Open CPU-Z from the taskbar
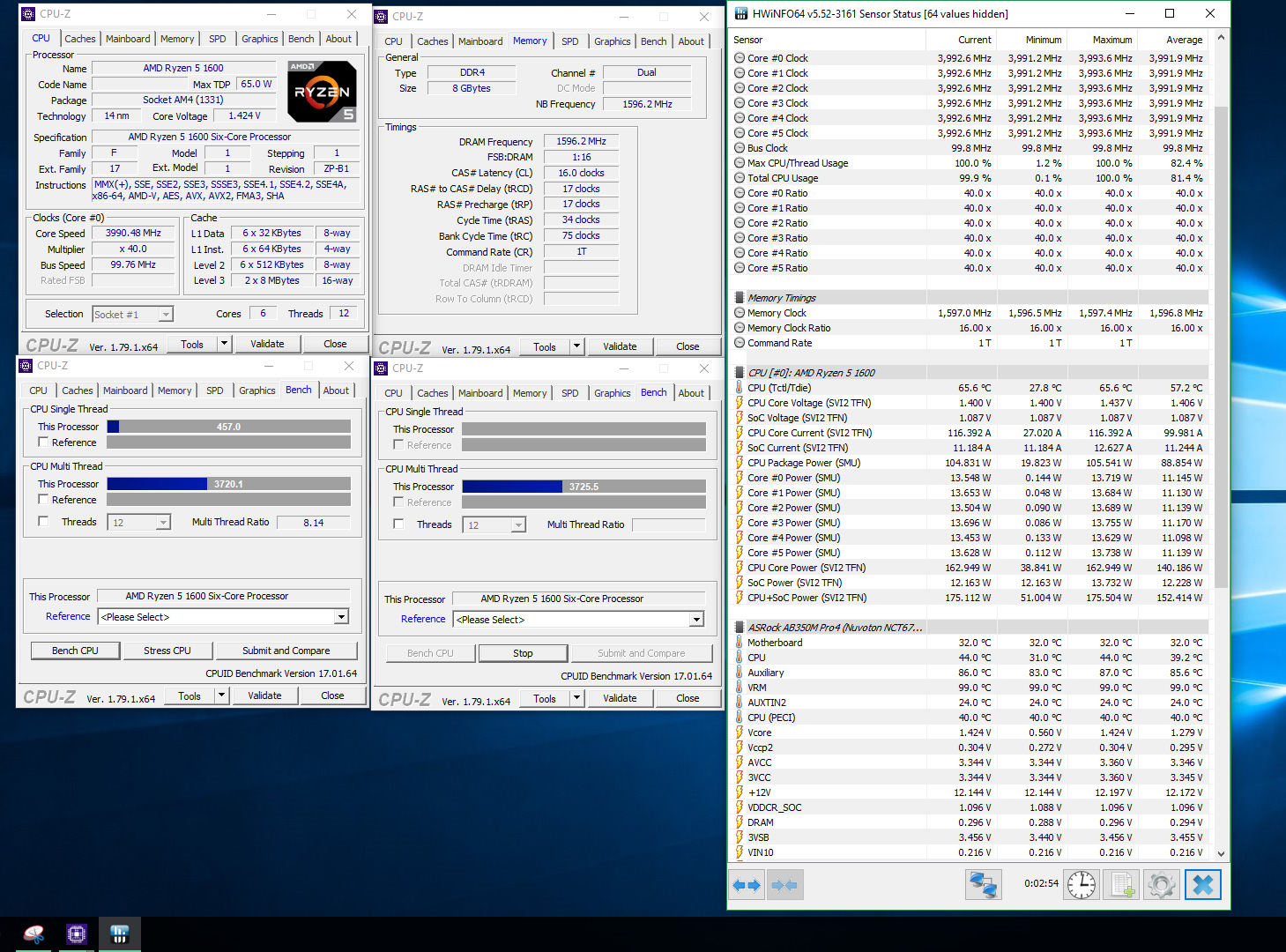 click(x=77, y=934)
